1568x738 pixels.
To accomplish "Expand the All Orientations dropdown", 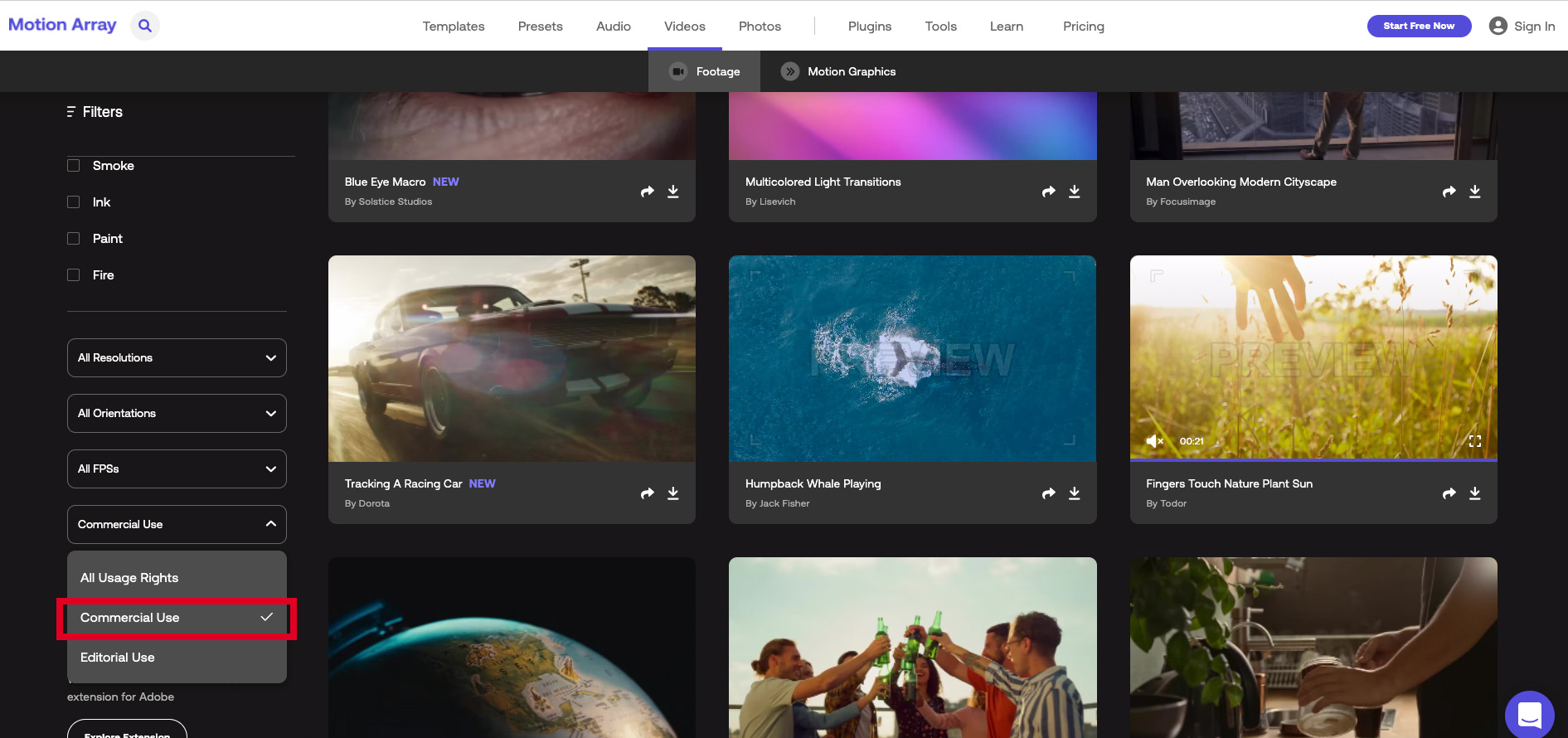I will pyautogui.click(x=177, y=413).
